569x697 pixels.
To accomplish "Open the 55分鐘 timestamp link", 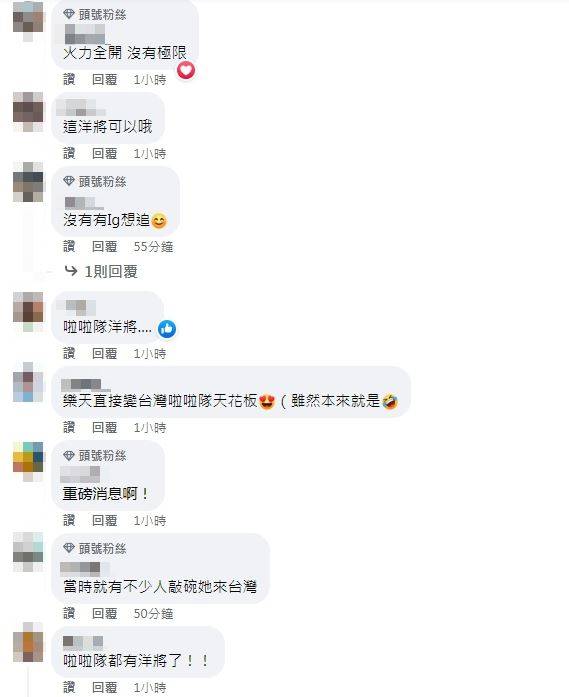I will [x=153, y=247].
